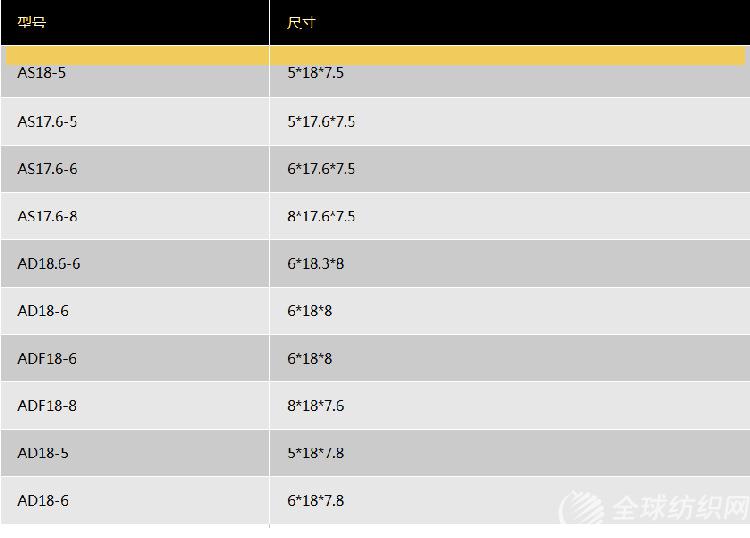
Task: Select the AD18.6-6 model cell
Action: (x=135, y=264)
